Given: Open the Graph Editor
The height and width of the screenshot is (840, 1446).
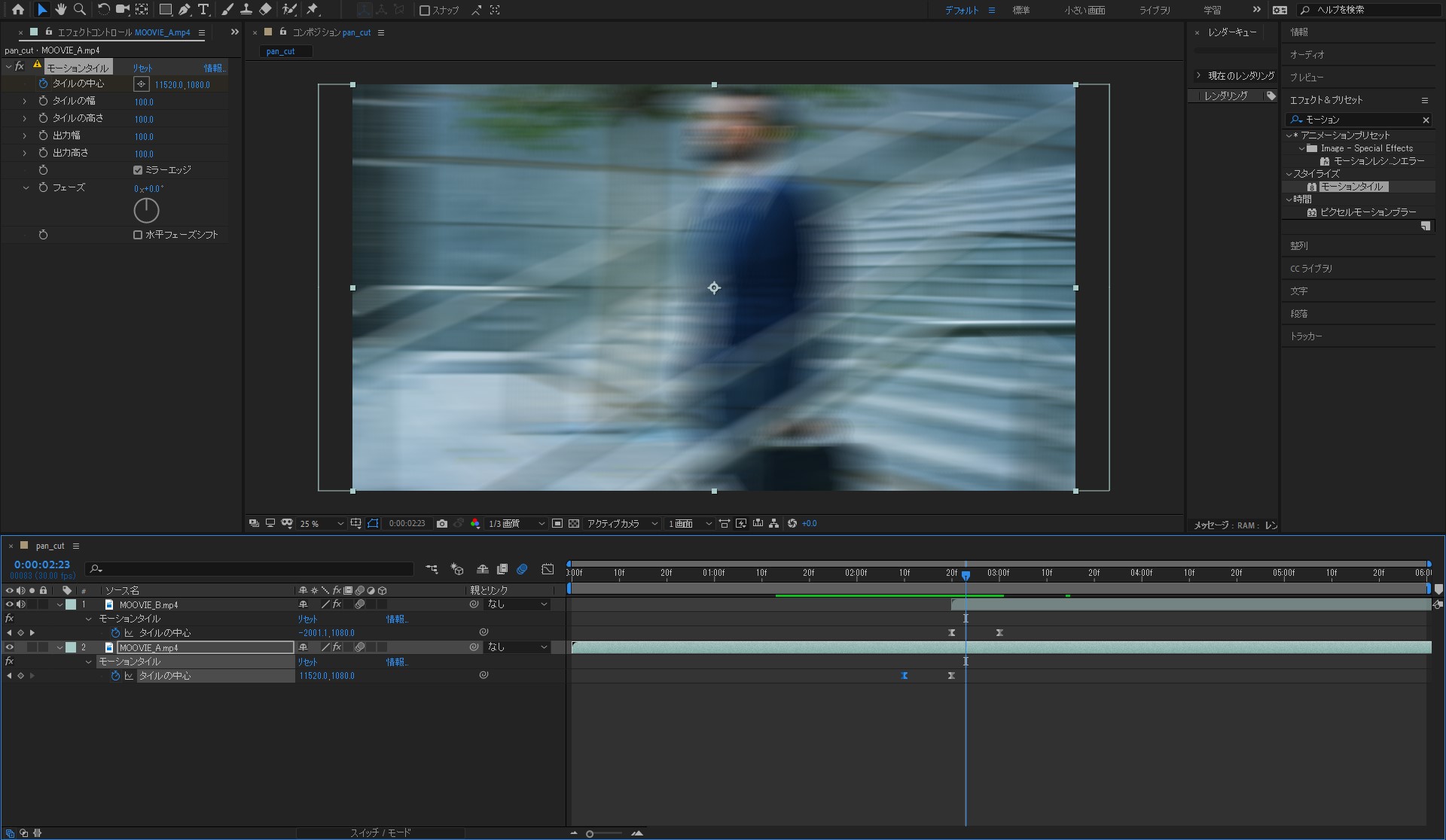Looking at the screenshot, I should tap(548, 569).
